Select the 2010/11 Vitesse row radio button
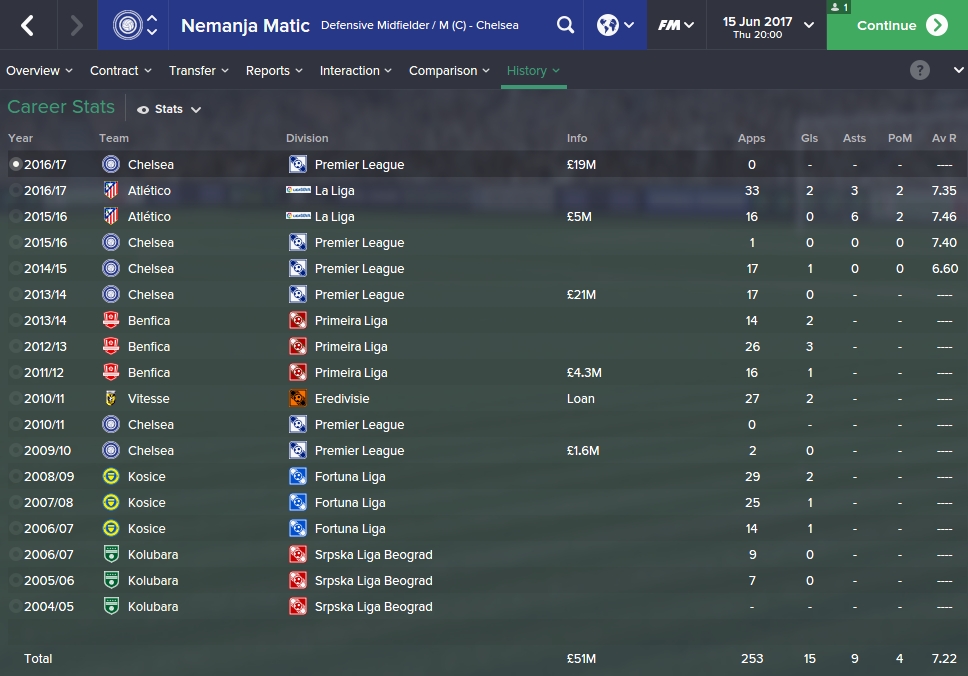968x676 pixels. point(15,398)
